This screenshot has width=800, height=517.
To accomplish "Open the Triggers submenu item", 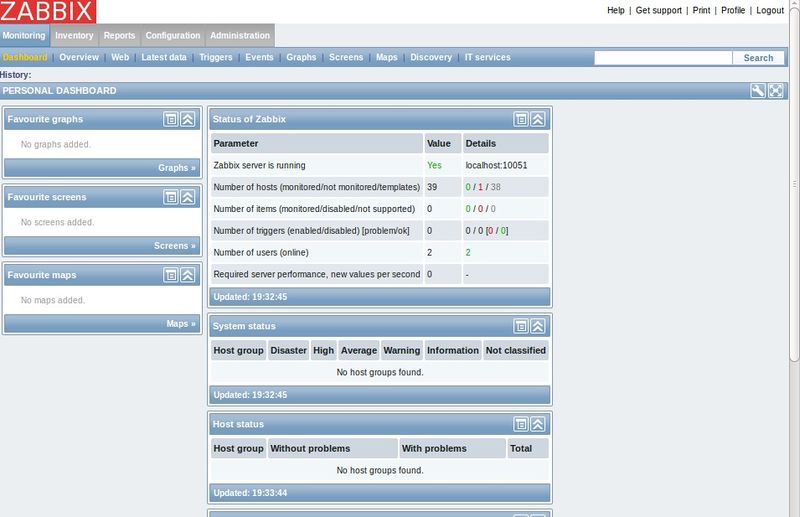I will point(216,57).
